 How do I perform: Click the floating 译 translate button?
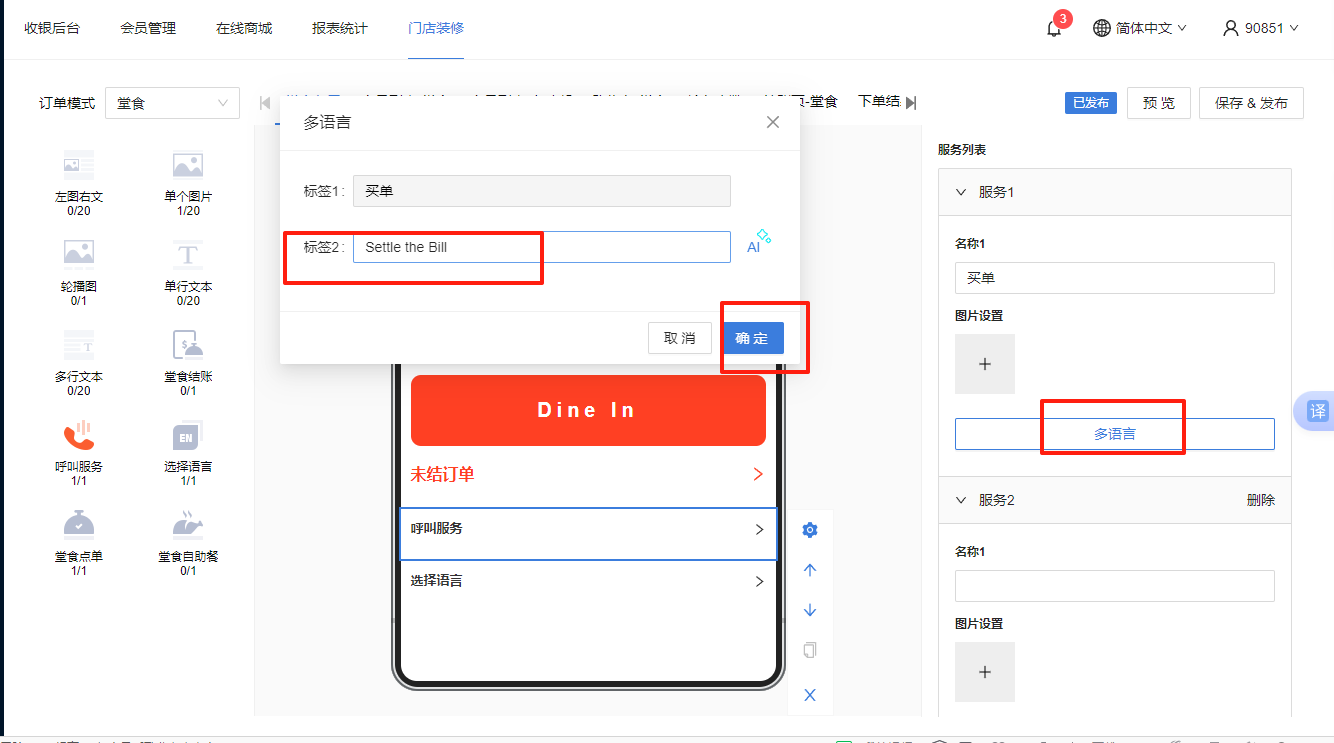pyautogui.click(x=1316, y=411)
